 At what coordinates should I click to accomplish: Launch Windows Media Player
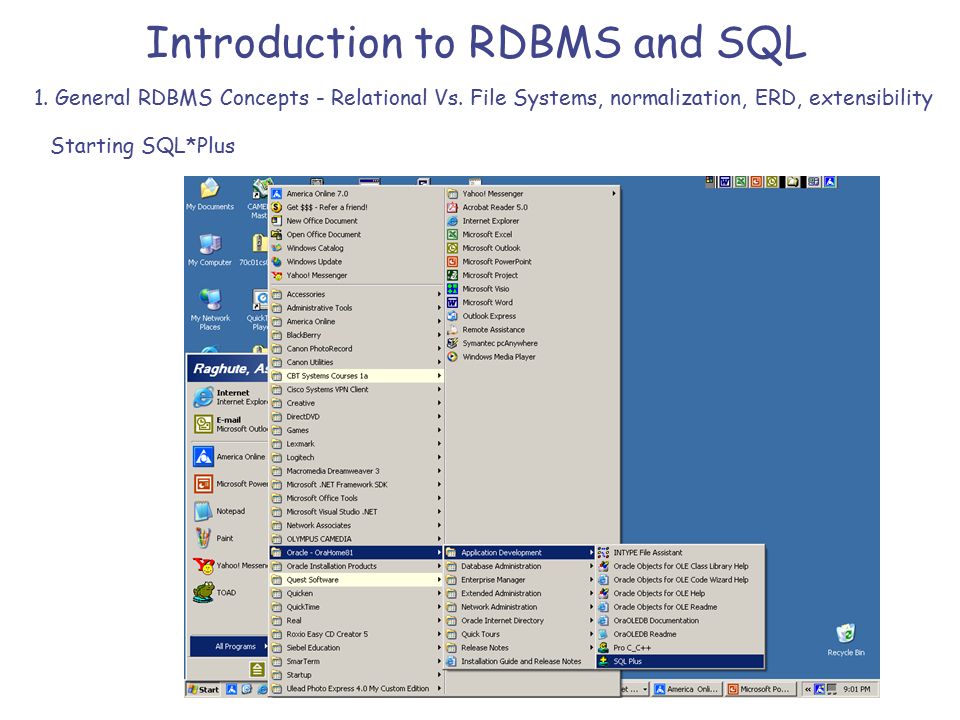pos(531,357)
